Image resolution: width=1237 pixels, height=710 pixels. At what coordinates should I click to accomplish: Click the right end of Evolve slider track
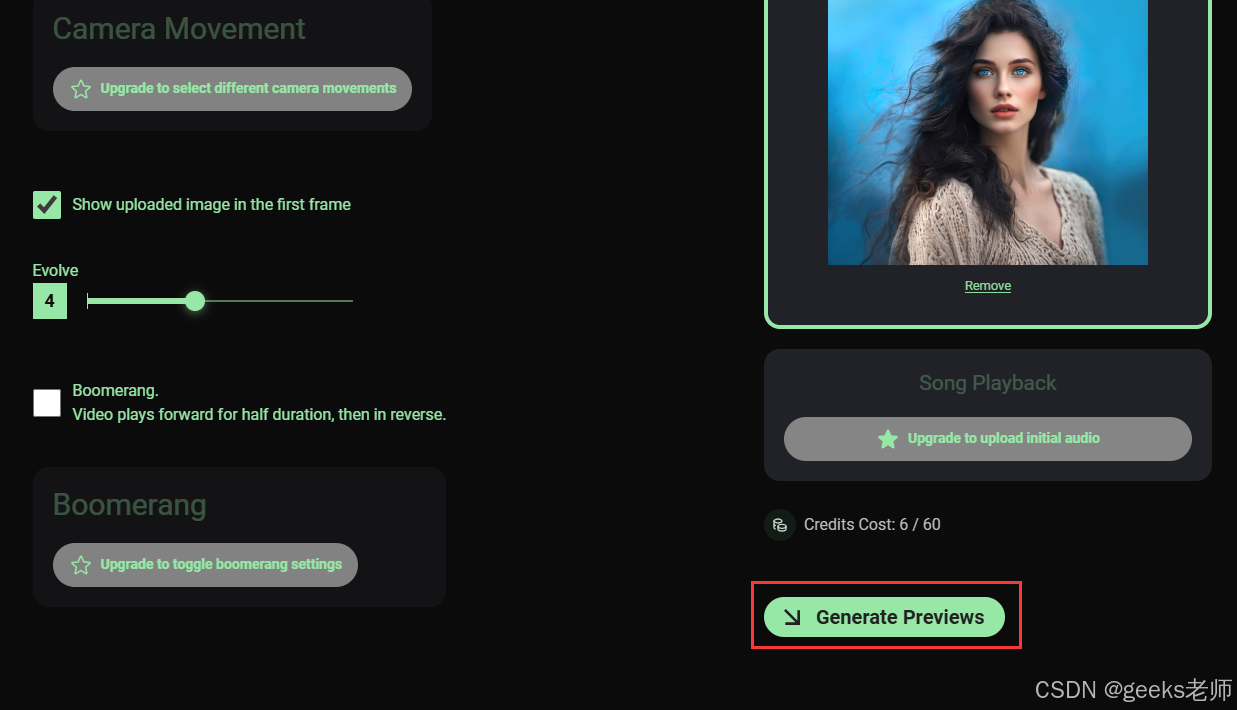click(x=350, y=301)
